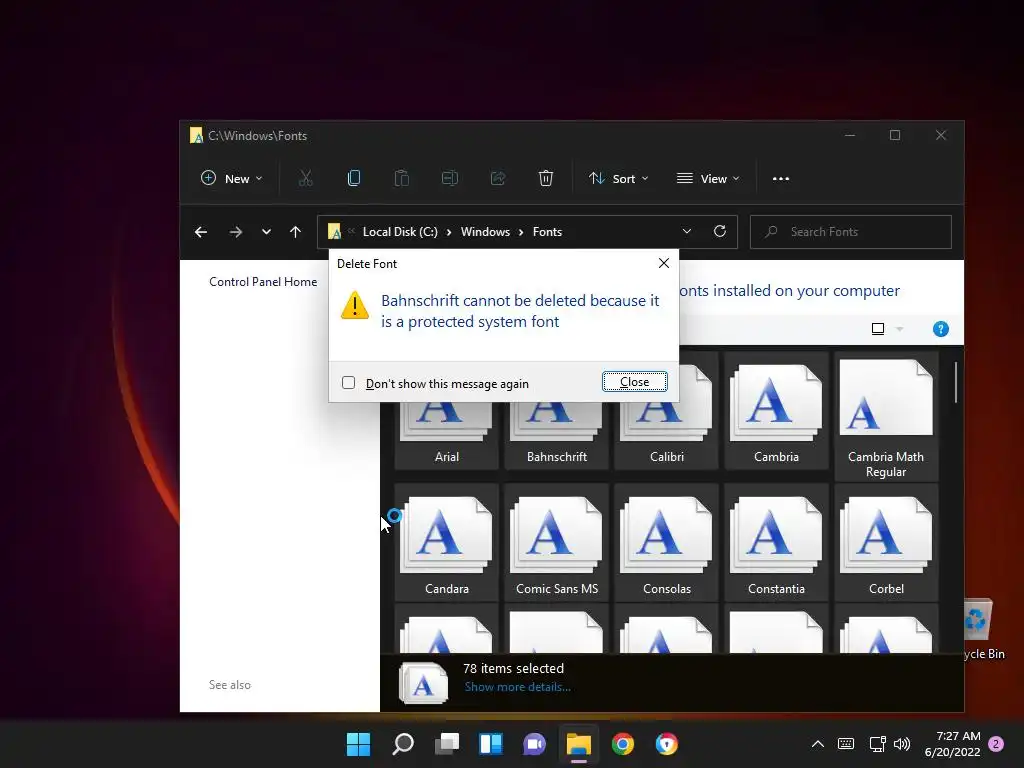
Task: Open the Sort dropdown
Action: (x=618, y=178)
